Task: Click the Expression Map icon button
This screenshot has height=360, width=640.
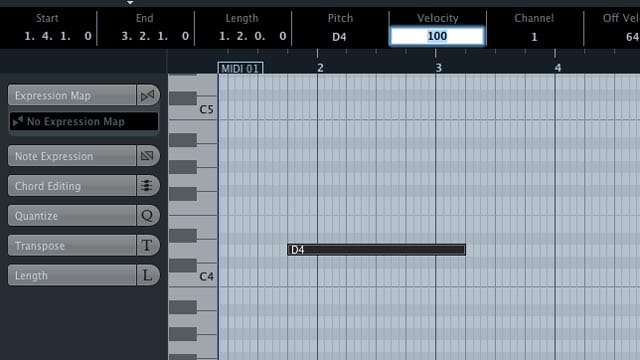Action: pos(148,96)
